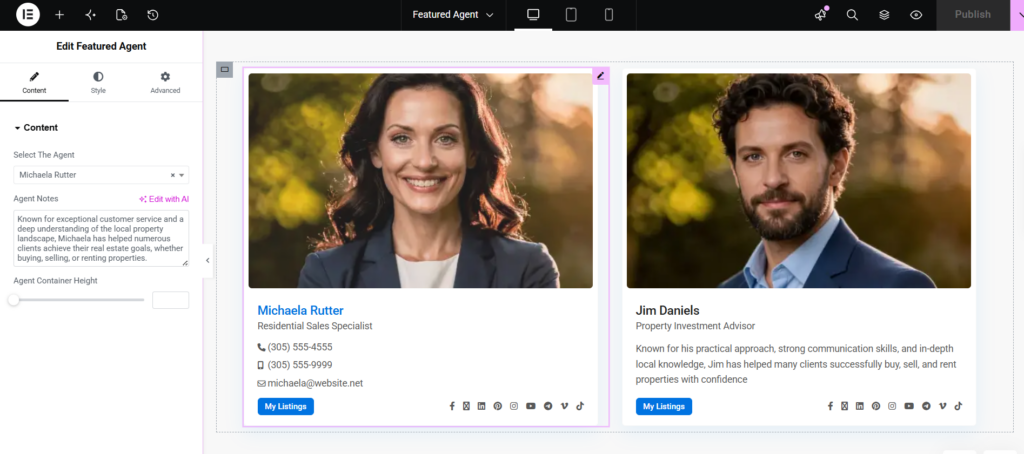This screenshot has height=454, width=1024.
Task: Expand the Publish options arrow
Action: (x=1017, y=14)
